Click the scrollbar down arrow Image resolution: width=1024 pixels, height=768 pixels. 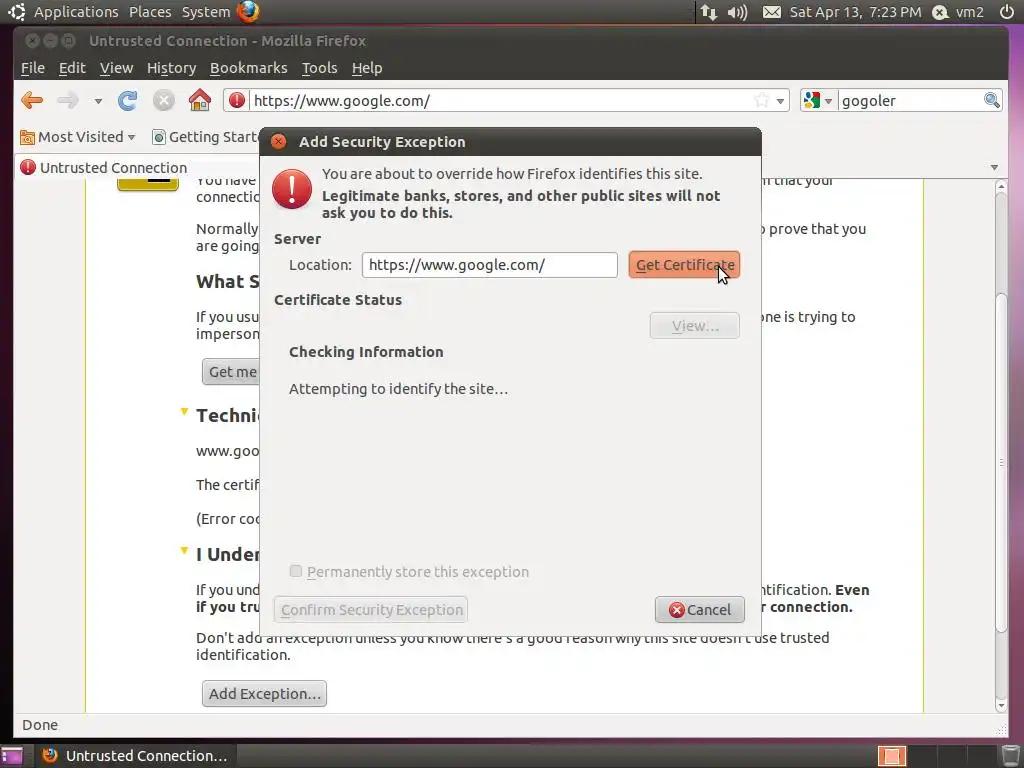[x=1001, y=706]
